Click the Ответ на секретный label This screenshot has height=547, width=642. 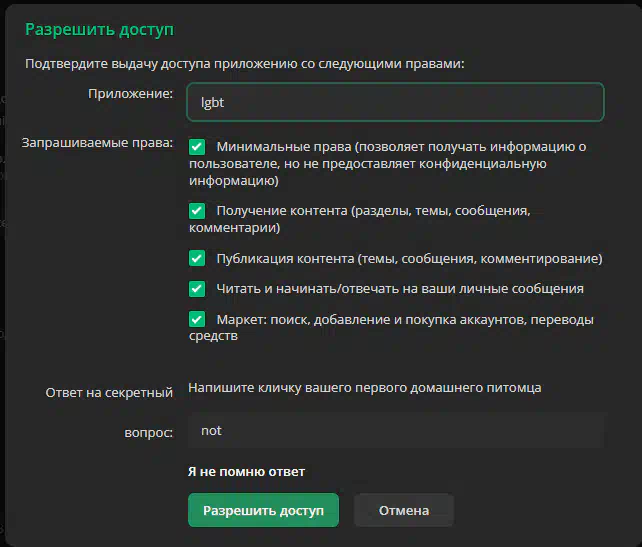[109, 393]
